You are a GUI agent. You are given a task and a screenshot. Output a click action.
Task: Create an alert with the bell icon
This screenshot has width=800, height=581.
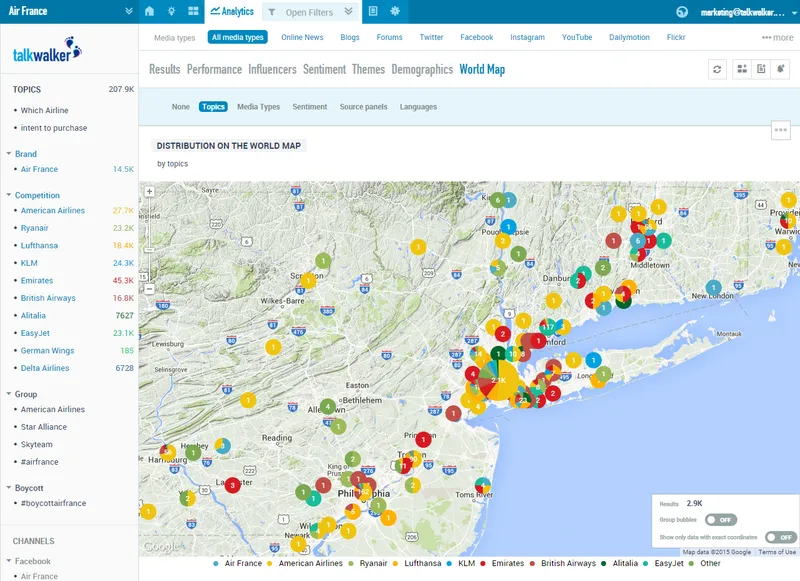[x=780, y=69]
